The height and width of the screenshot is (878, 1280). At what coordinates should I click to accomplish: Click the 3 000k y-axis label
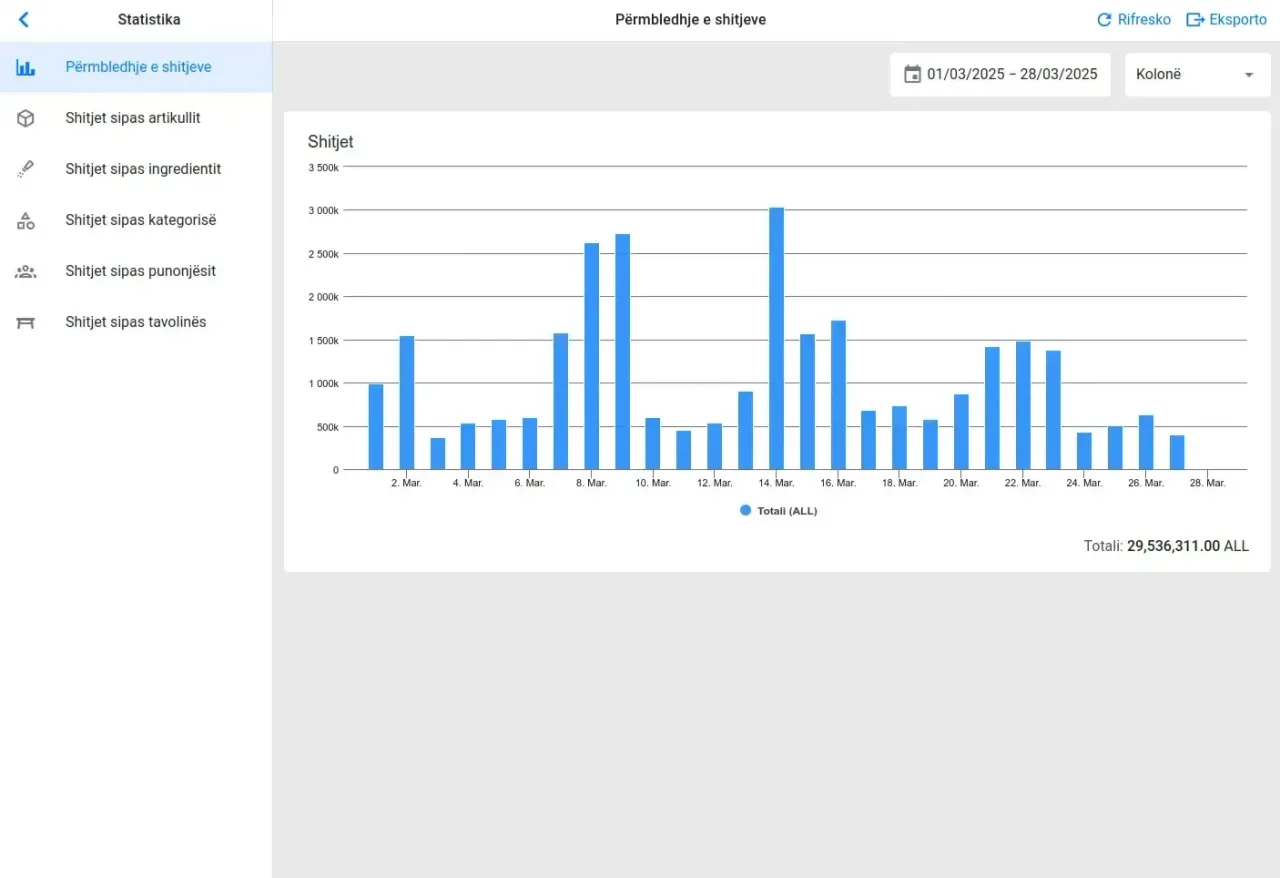(x=324, y=210)
